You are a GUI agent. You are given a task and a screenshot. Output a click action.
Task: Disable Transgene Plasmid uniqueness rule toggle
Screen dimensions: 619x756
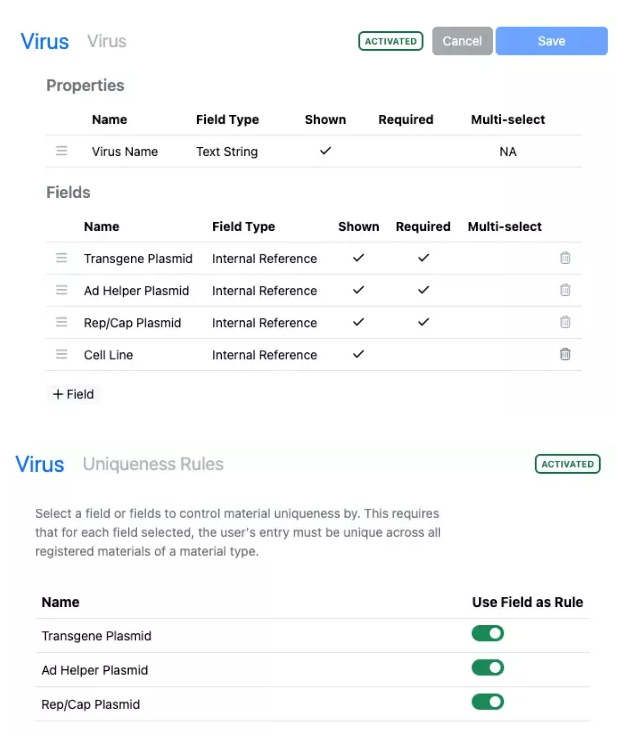tap(488, 633)
